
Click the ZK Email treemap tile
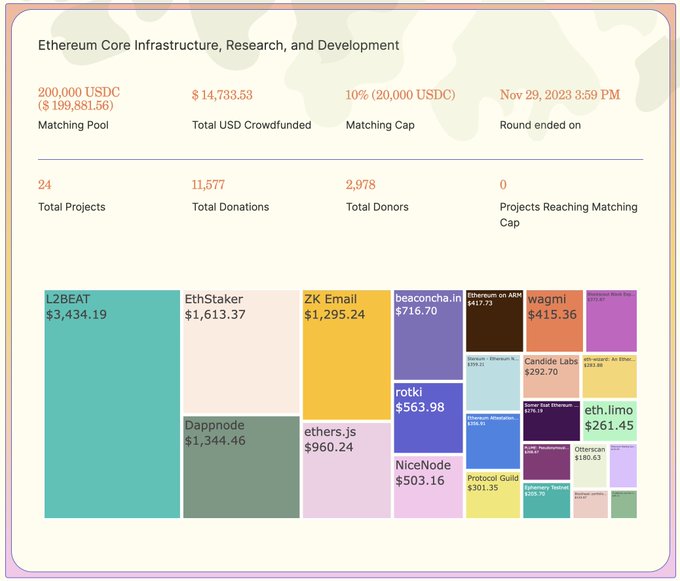point(347,355)
